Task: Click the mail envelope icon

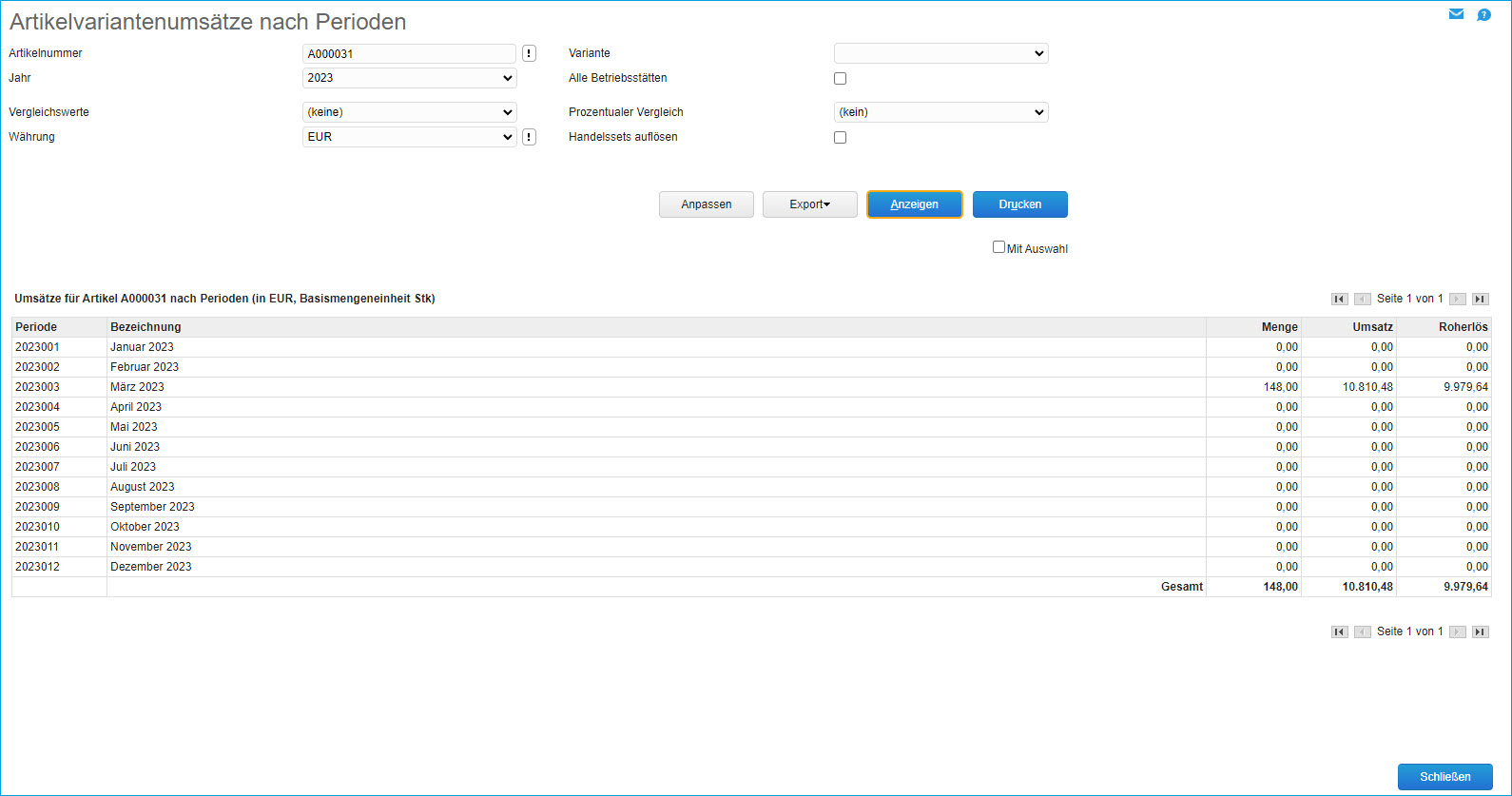Action: 1456,14
